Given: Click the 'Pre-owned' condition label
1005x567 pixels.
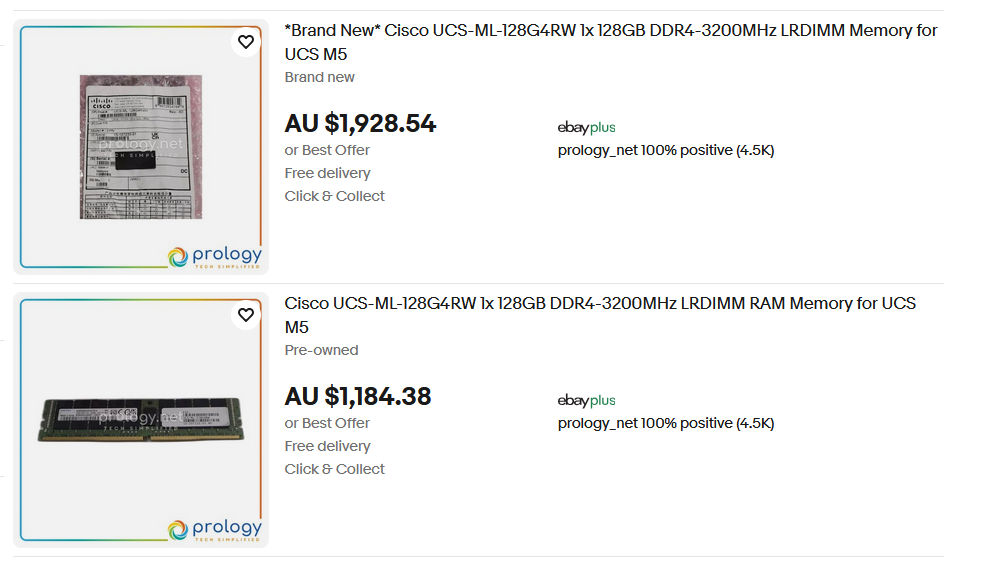Looking at the screenshot, I should pyautogui.click(x=321, y=350).
